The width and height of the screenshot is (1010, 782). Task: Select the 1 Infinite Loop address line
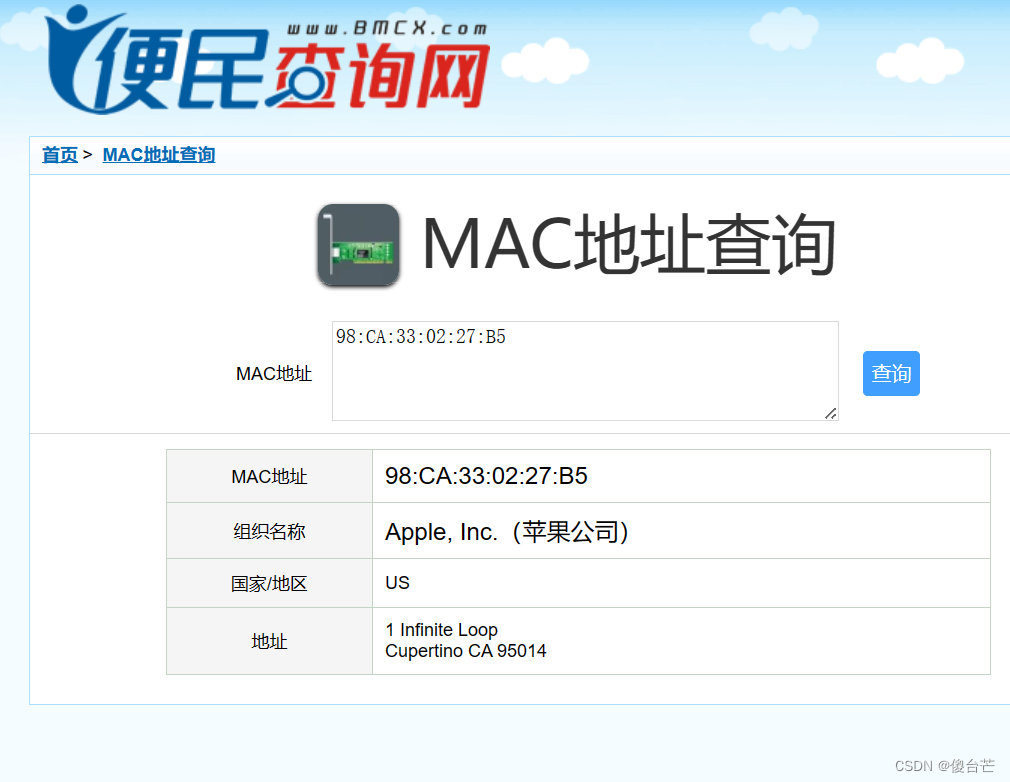click(441, 629)
